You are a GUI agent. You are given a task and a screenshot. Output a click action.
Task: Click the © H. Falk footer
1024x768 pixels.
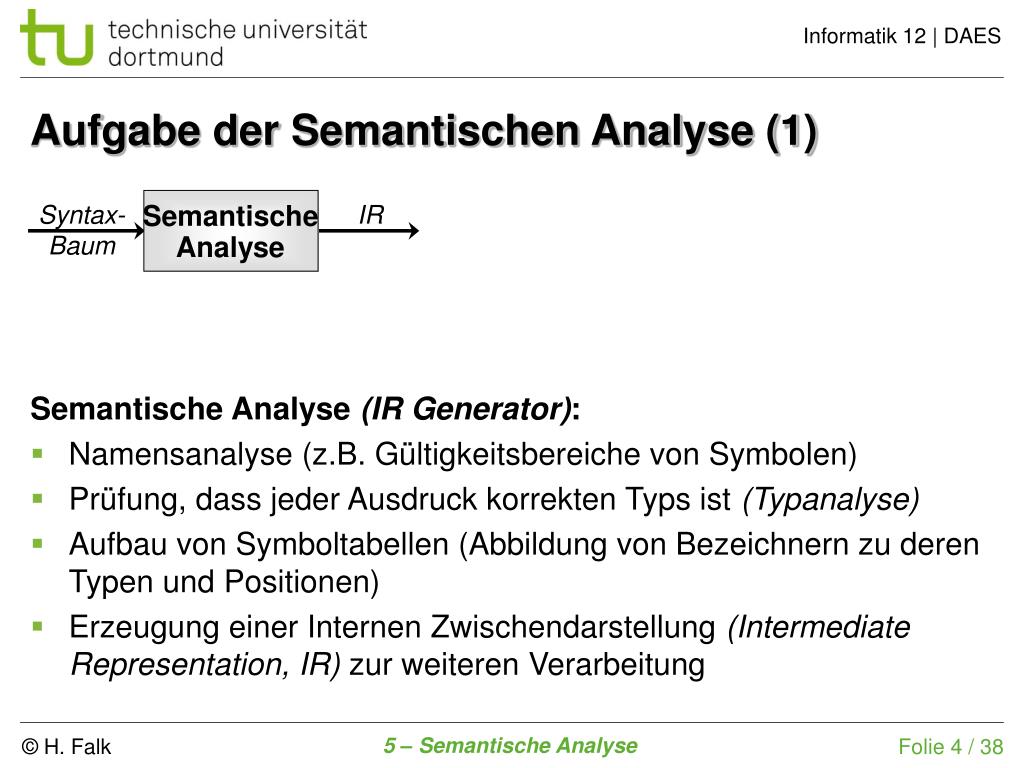pyautogui.click(x=66, y=746)
